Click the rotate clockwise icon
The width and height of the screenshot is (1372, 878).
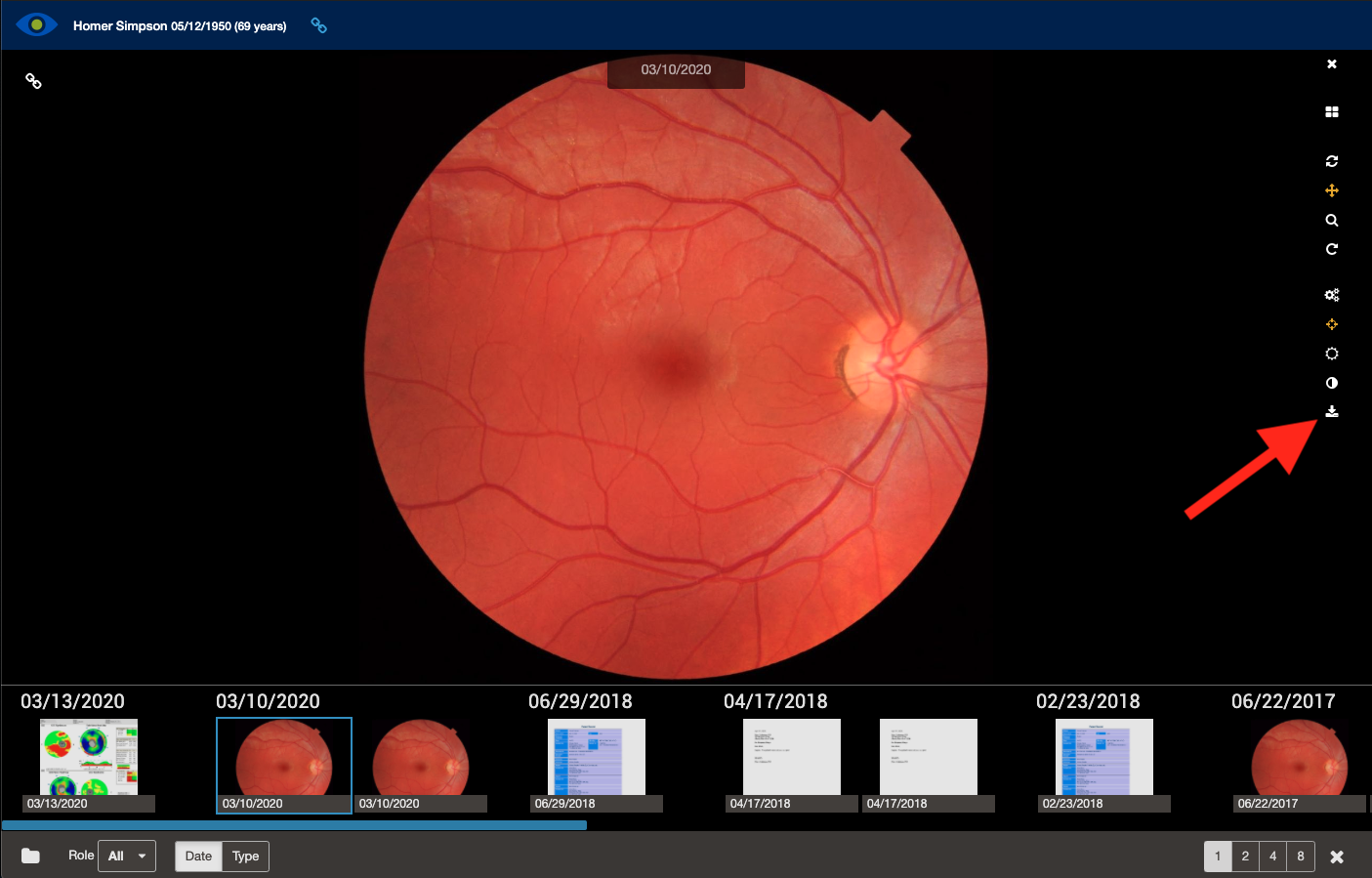[x=1331, y=249]
